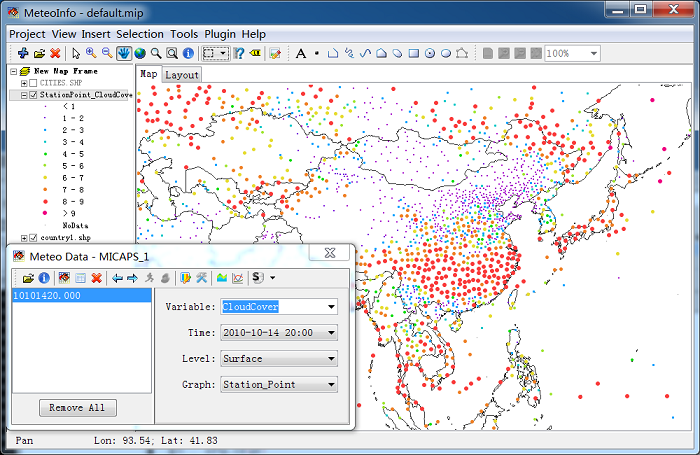The width and height of the screenshot is (700, 455).
Task: Open the Plugin menu
Action: tap(220, 34)
